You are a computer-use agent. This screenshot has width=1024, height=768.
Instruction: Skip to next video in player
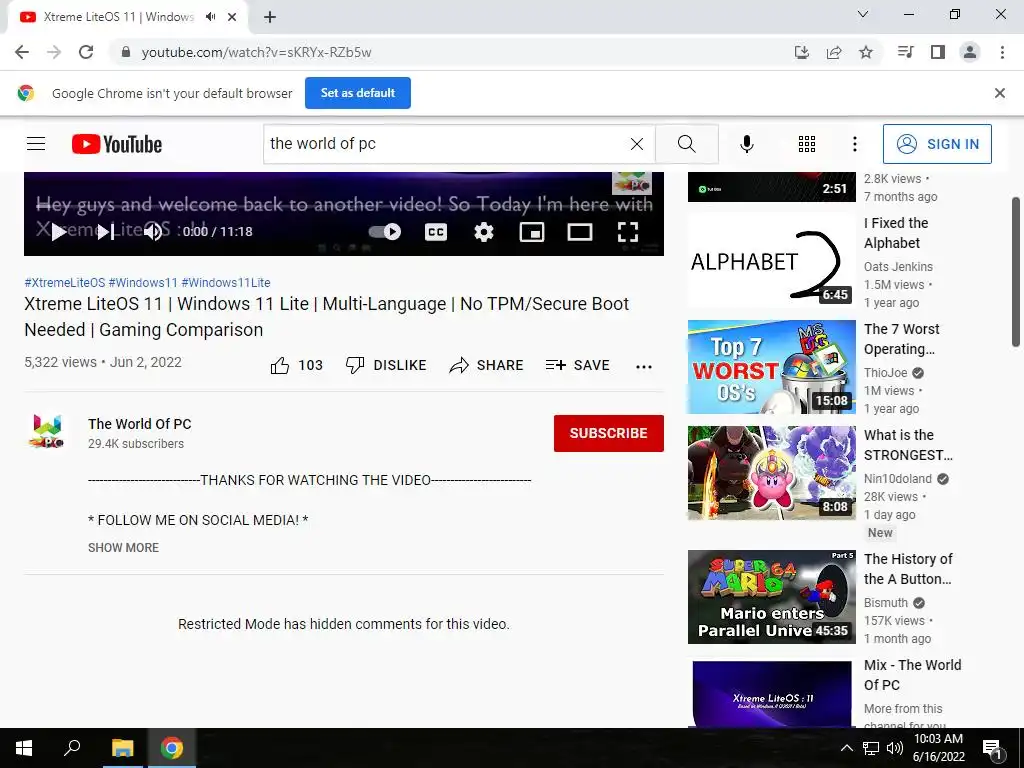(106, 232)
